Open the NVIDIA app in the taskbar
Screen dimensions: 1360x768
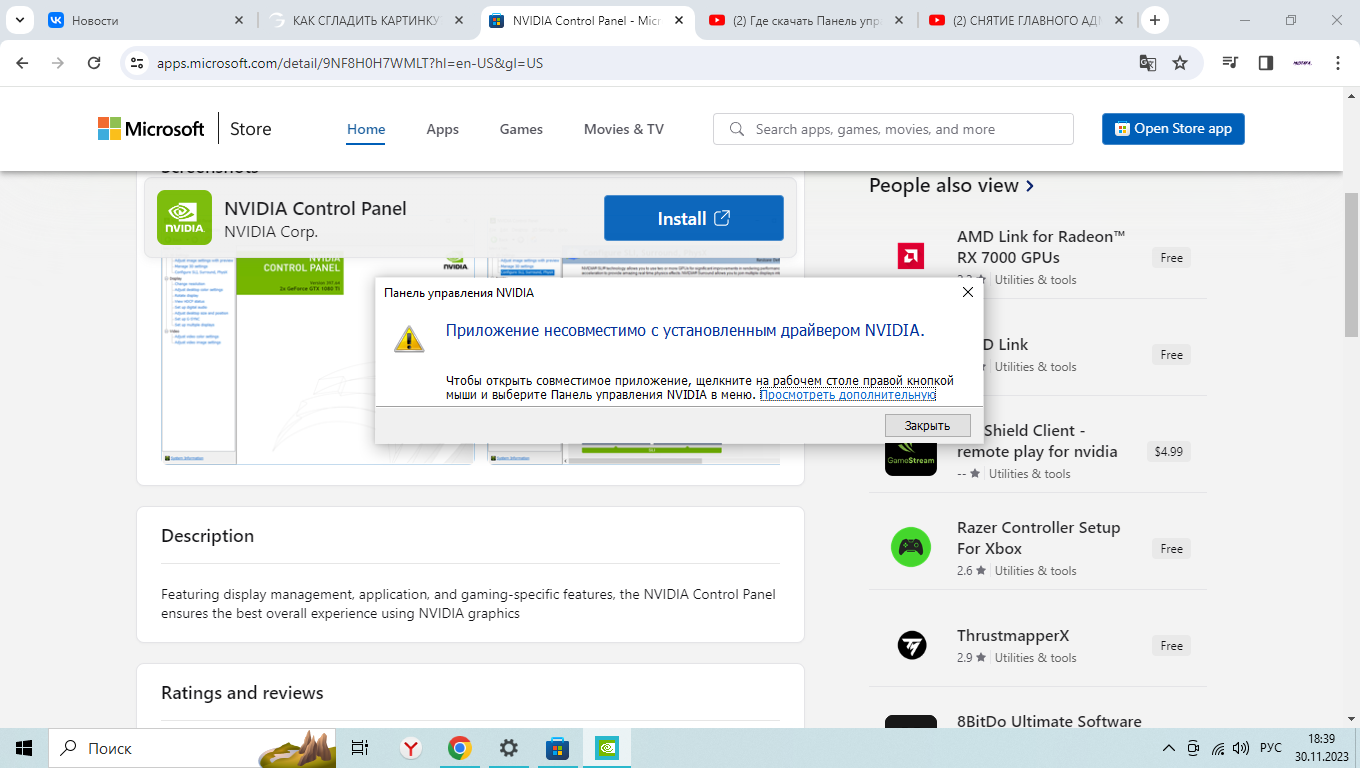point(606,748)
